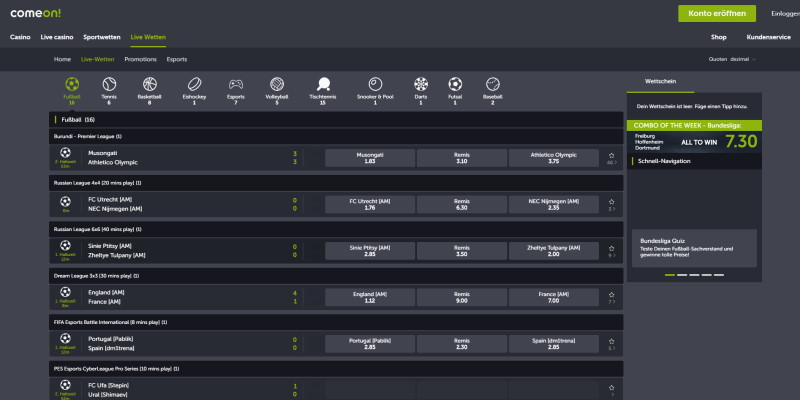Viewport: 800px width, 400px height.
Task: Favorite the Musongati vs Athletico Olympic match
Action: [x=612, y=156]
